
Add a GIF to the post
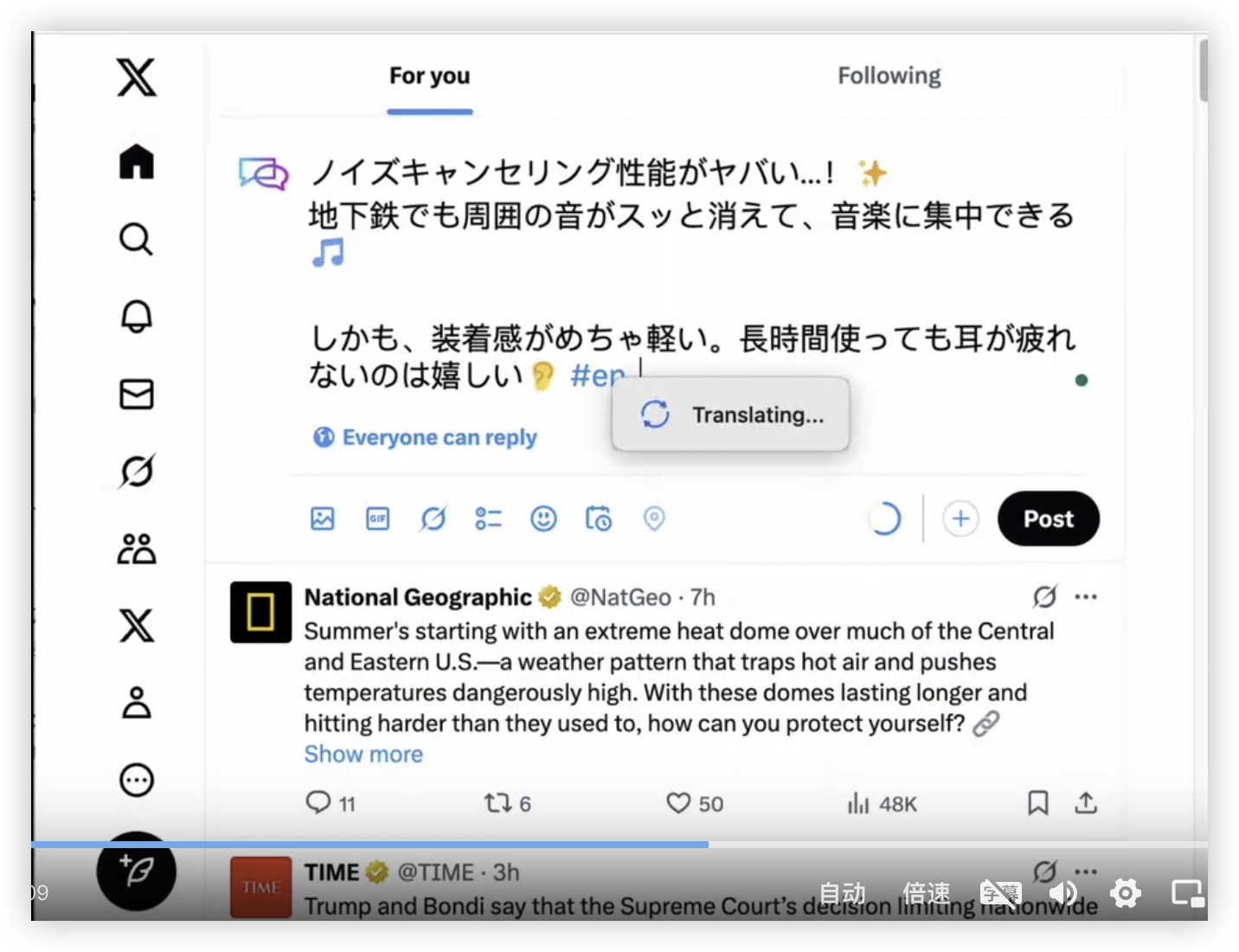[378, 518]
